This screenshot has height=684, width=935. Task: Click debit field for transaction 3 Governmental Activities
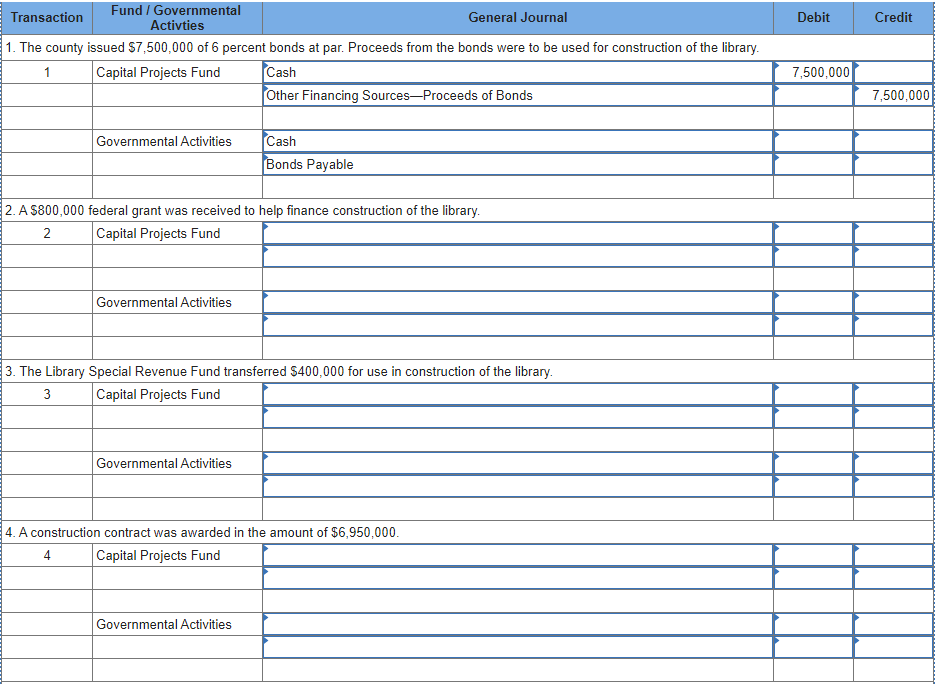point(813,463)
